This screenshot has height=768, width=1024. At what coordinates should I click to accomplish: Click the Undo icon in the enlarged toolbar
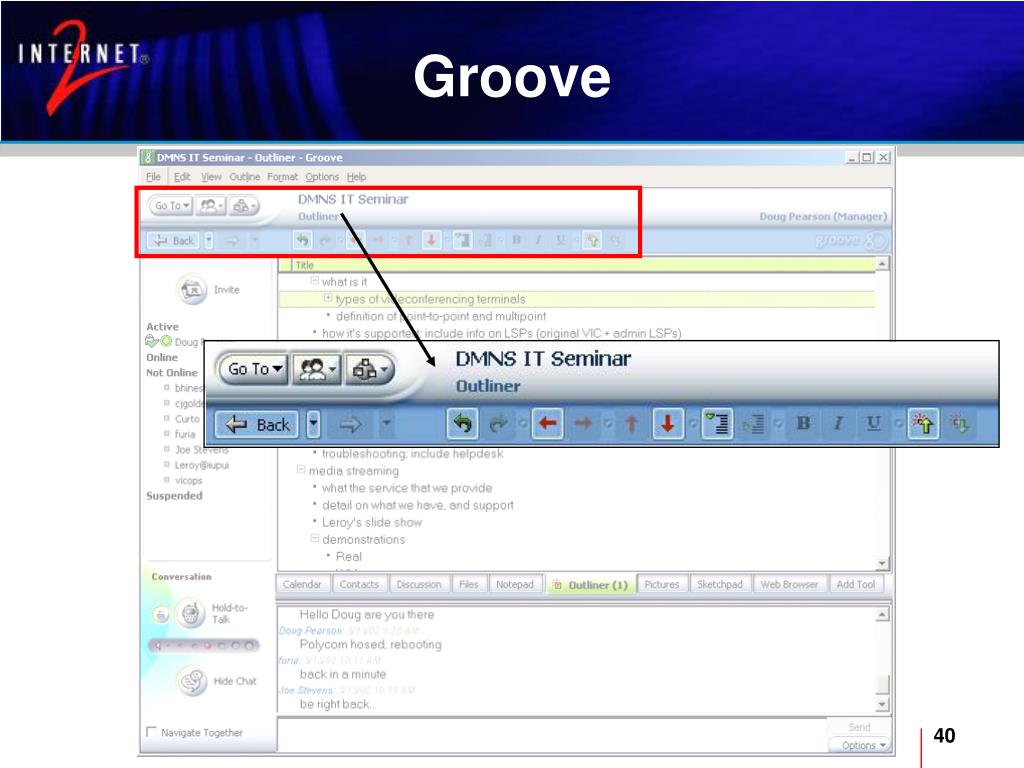coord(463,424)
